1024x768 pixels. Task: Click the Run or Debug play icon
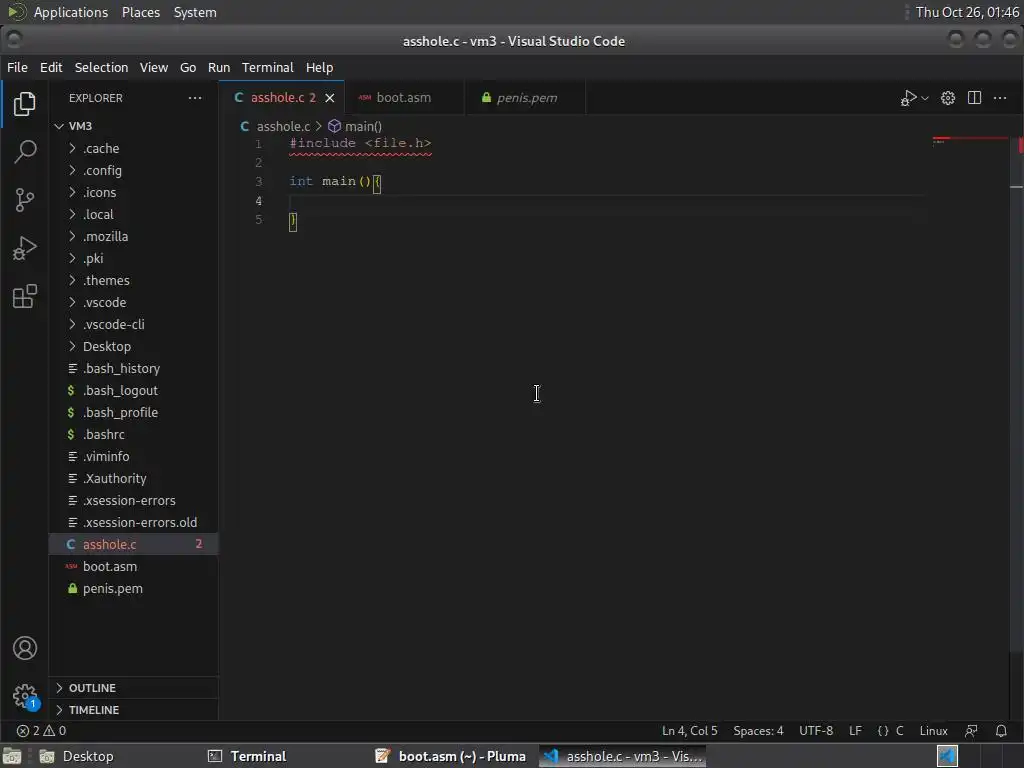pos(908,98)
